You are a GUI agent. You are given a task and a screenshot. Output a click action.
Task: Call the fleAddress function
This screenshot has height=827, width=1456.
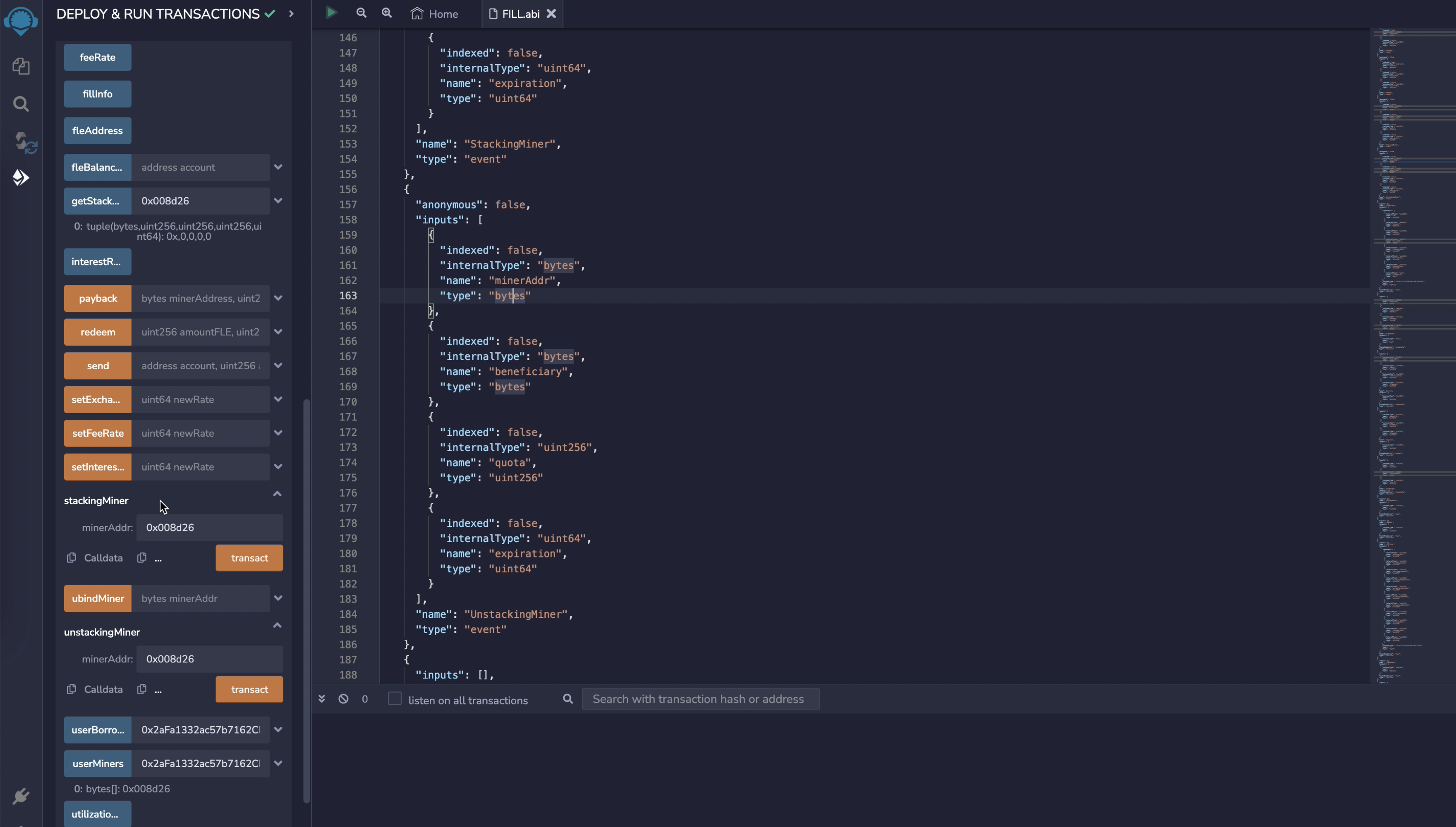tap(98, 131)
